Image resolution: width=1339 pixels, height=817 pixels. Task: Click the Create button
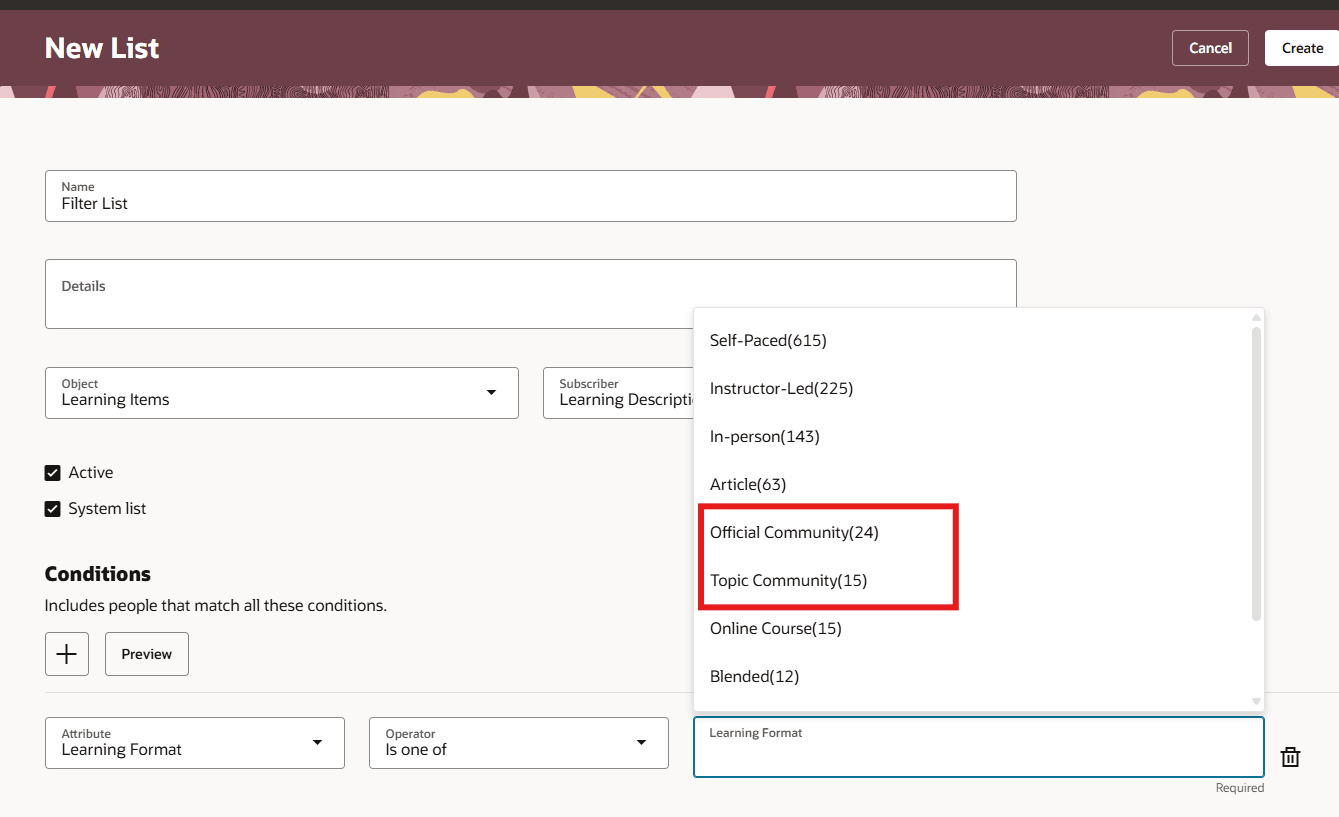(x=1302, y=47)
